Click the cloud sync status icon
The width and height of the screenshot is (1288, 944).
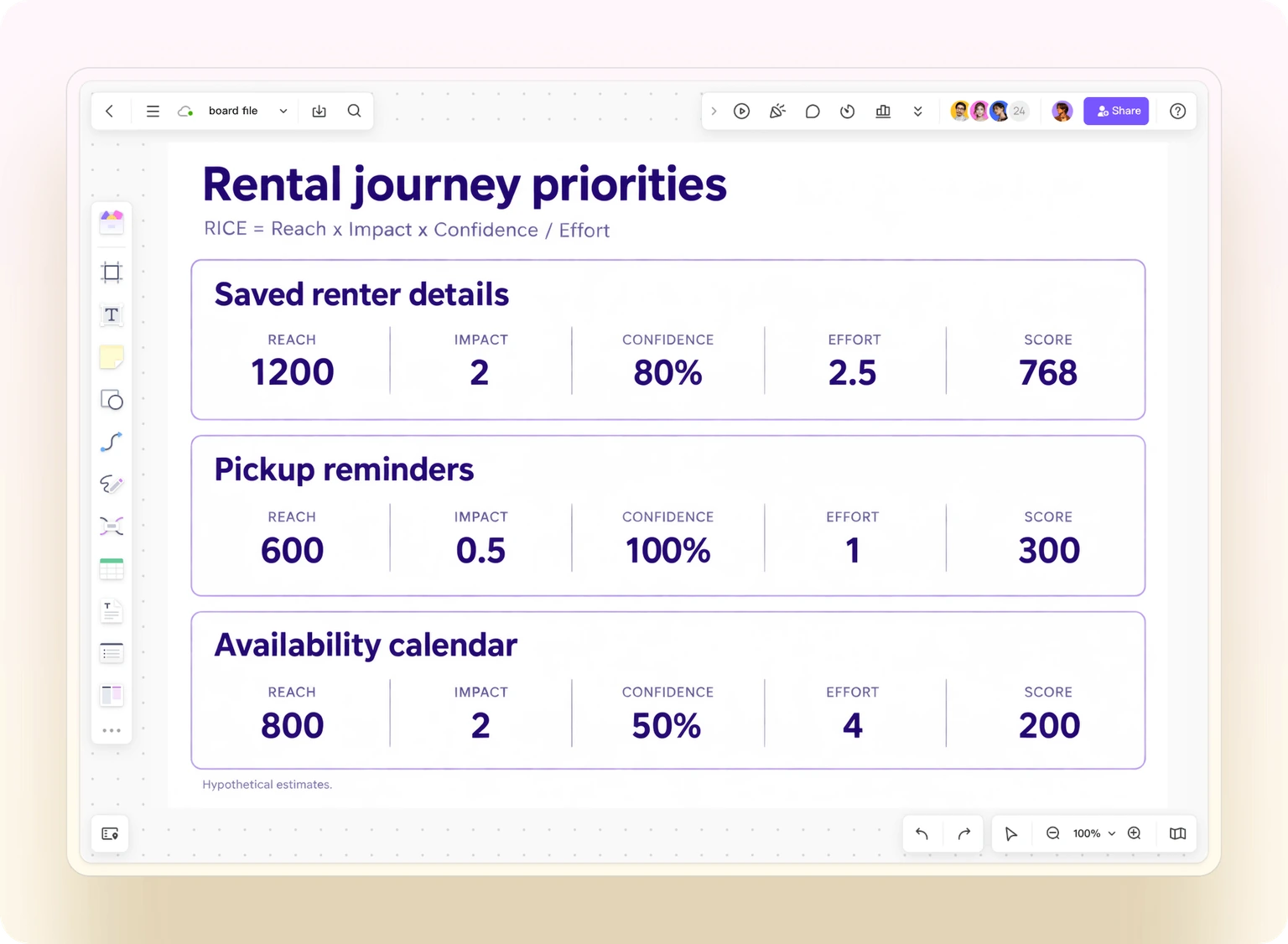pos(185,111)
